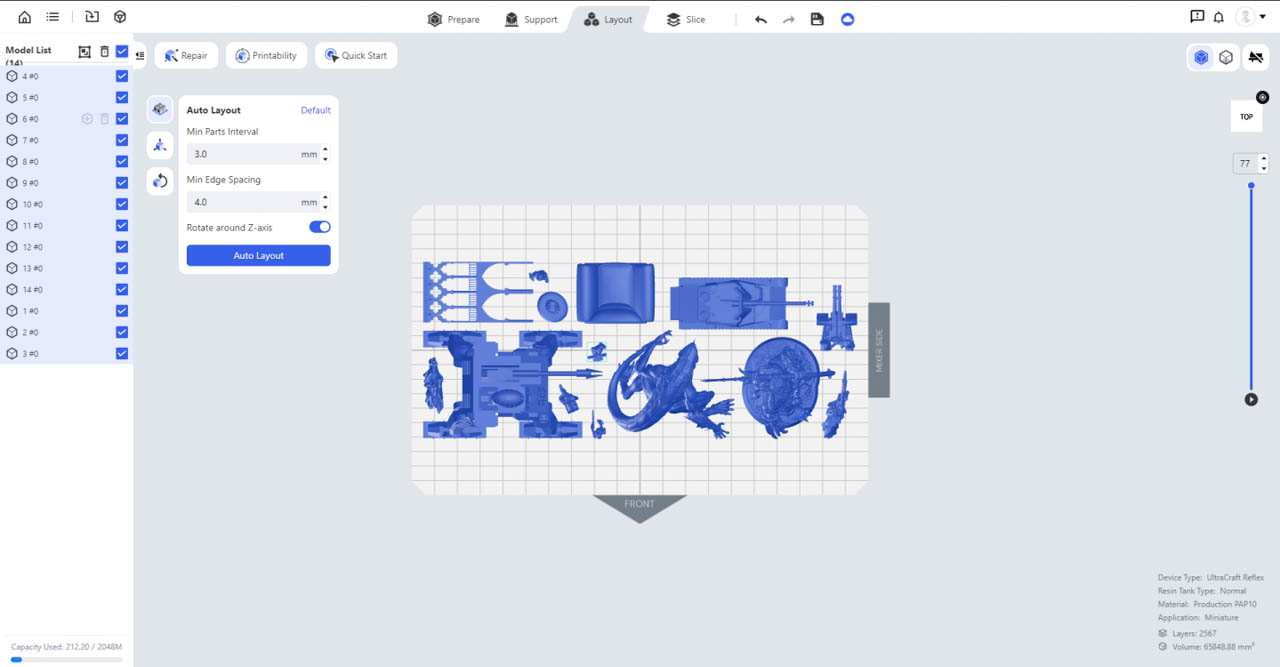Save the project with the floppy disk icon
Screen dimensions: 1280x667
tap(817, 19)
